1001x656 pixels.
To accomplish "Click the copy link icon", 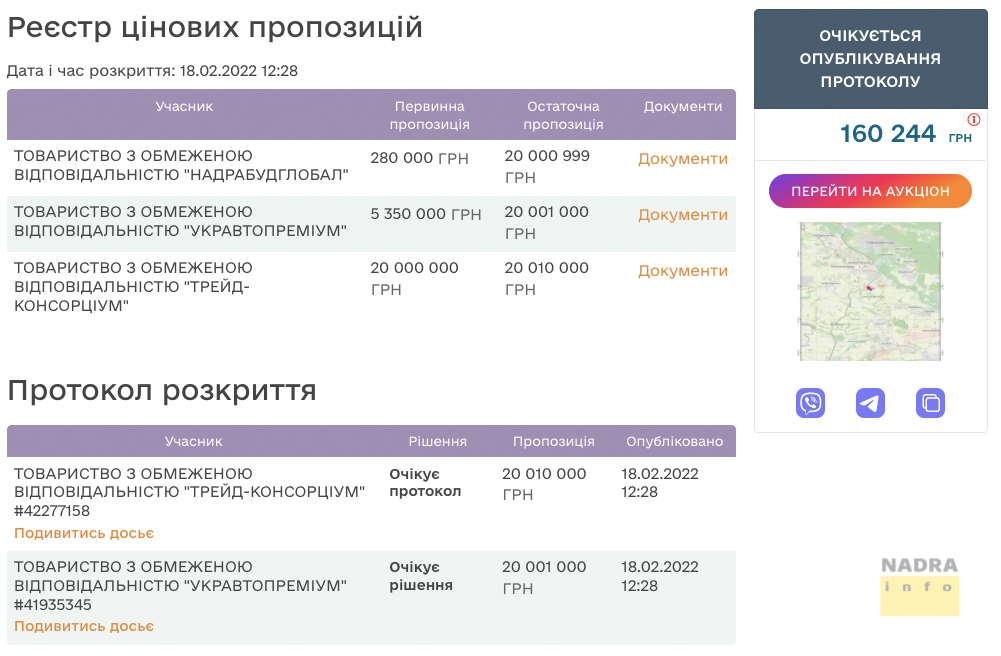I will pos(930,403).
